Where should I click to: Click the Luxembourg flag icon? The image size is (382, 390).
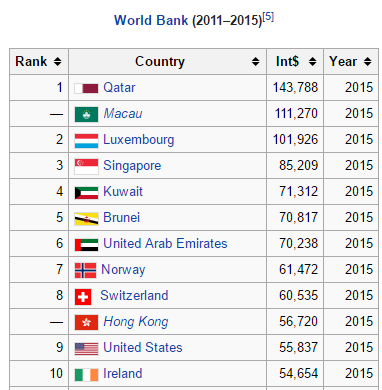86,140
